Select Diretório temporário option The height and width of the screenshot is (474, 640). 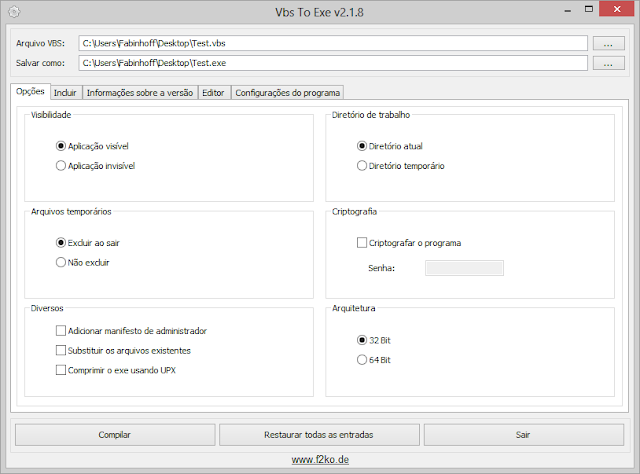tap(362, 166)
